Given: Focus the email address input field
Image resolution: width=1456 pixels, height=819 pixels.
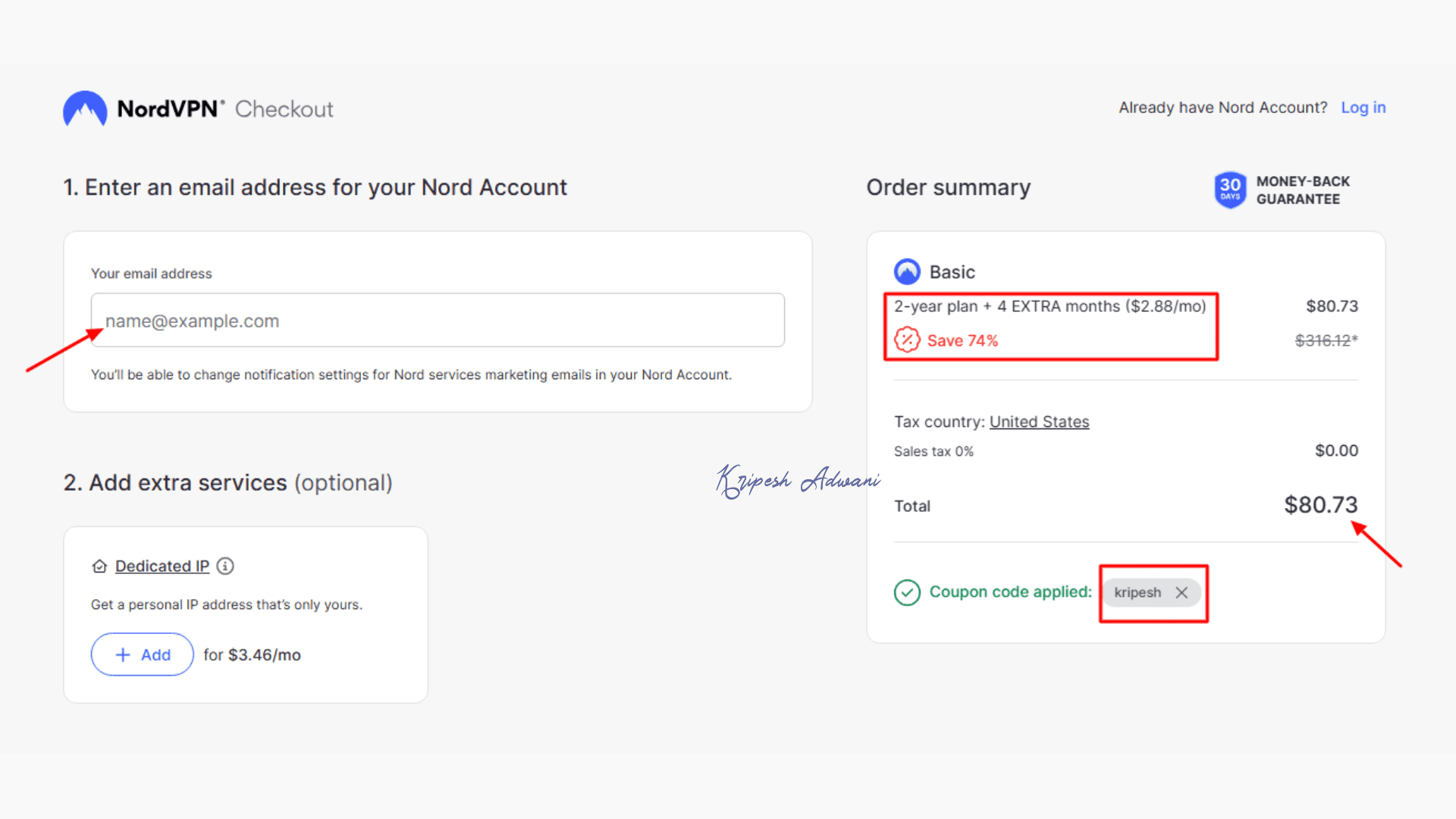Looking at the screenshot, I should [438, 321].
